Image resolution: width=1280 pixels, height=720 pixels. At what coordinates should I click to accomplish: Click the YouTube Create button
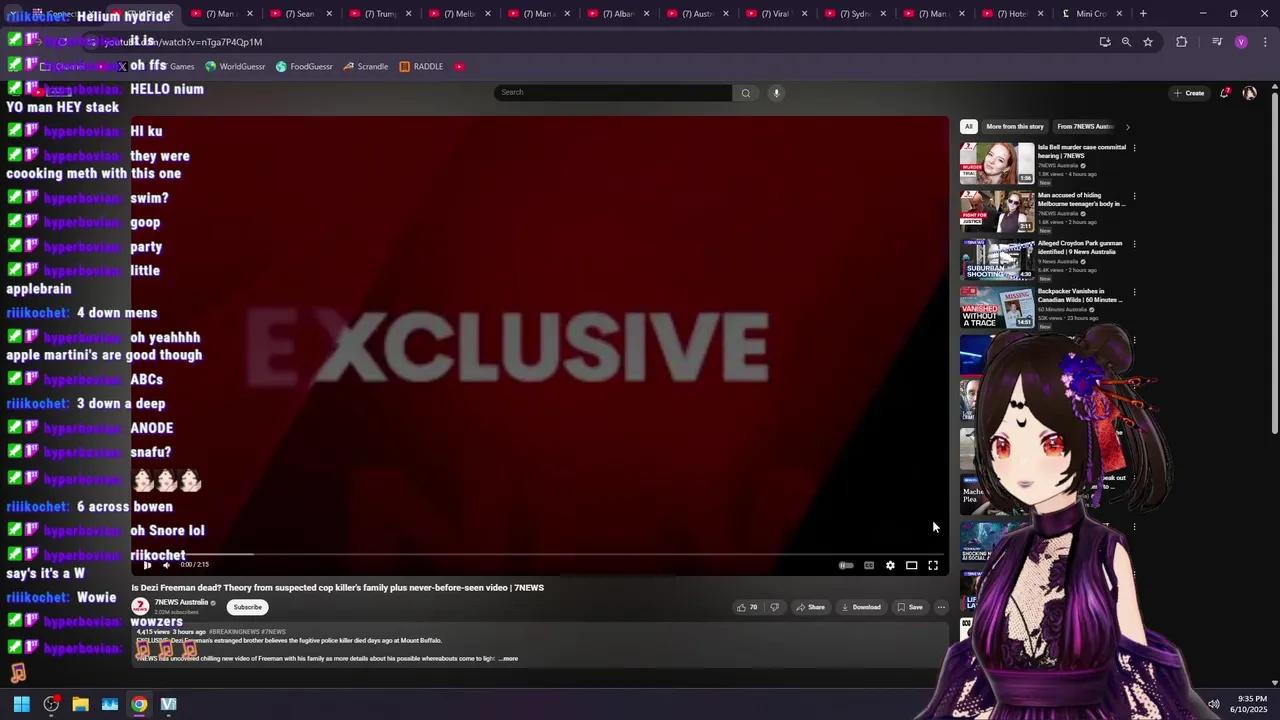tap(1189, 93)
